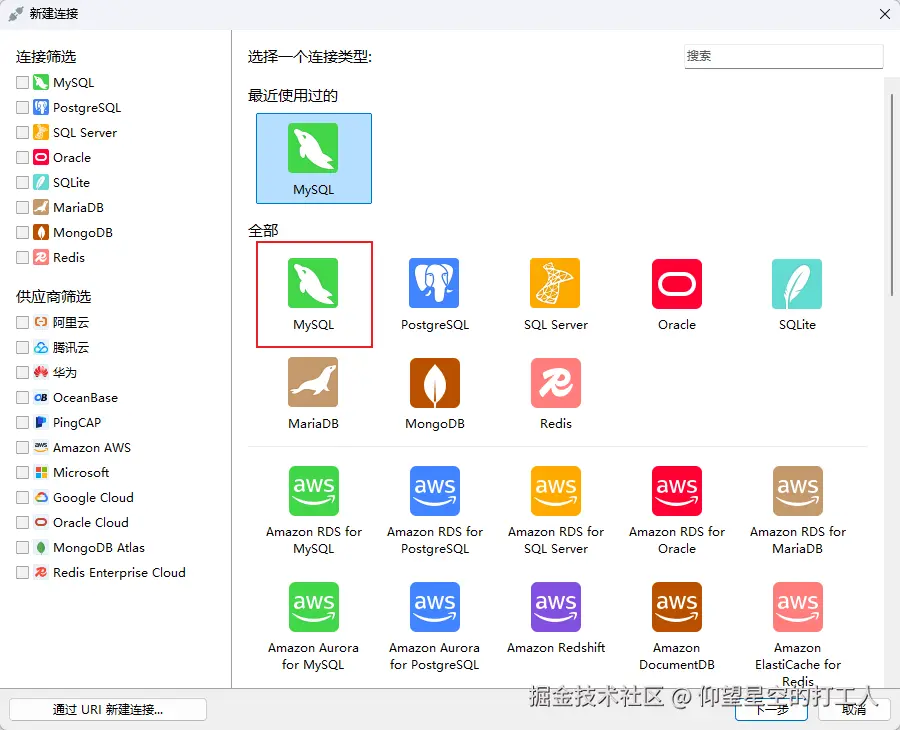Click the connection list vertical scrollbar
This screenshot has height=730, width=900.
pos(891,195)
